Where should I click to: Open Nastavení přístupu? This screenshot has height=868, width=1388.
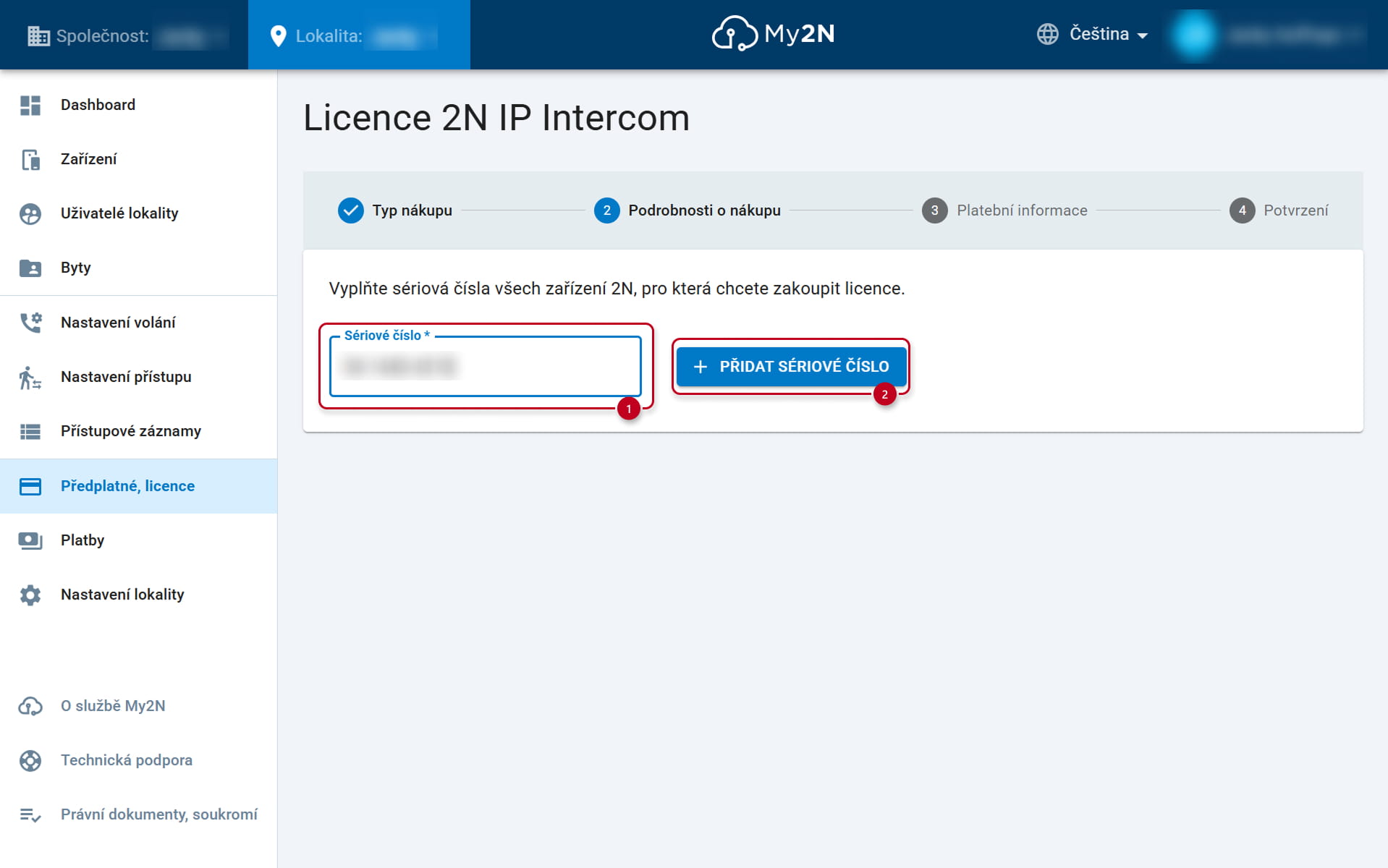(x=138, y=377)
